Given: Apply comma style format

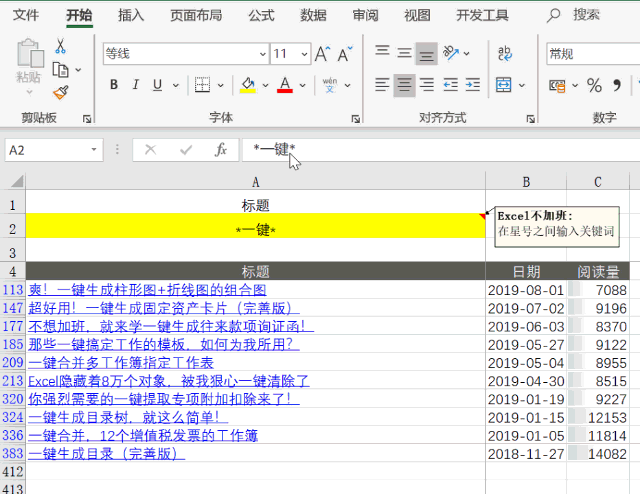Looking at the screenshot, I should click(617, 85).
